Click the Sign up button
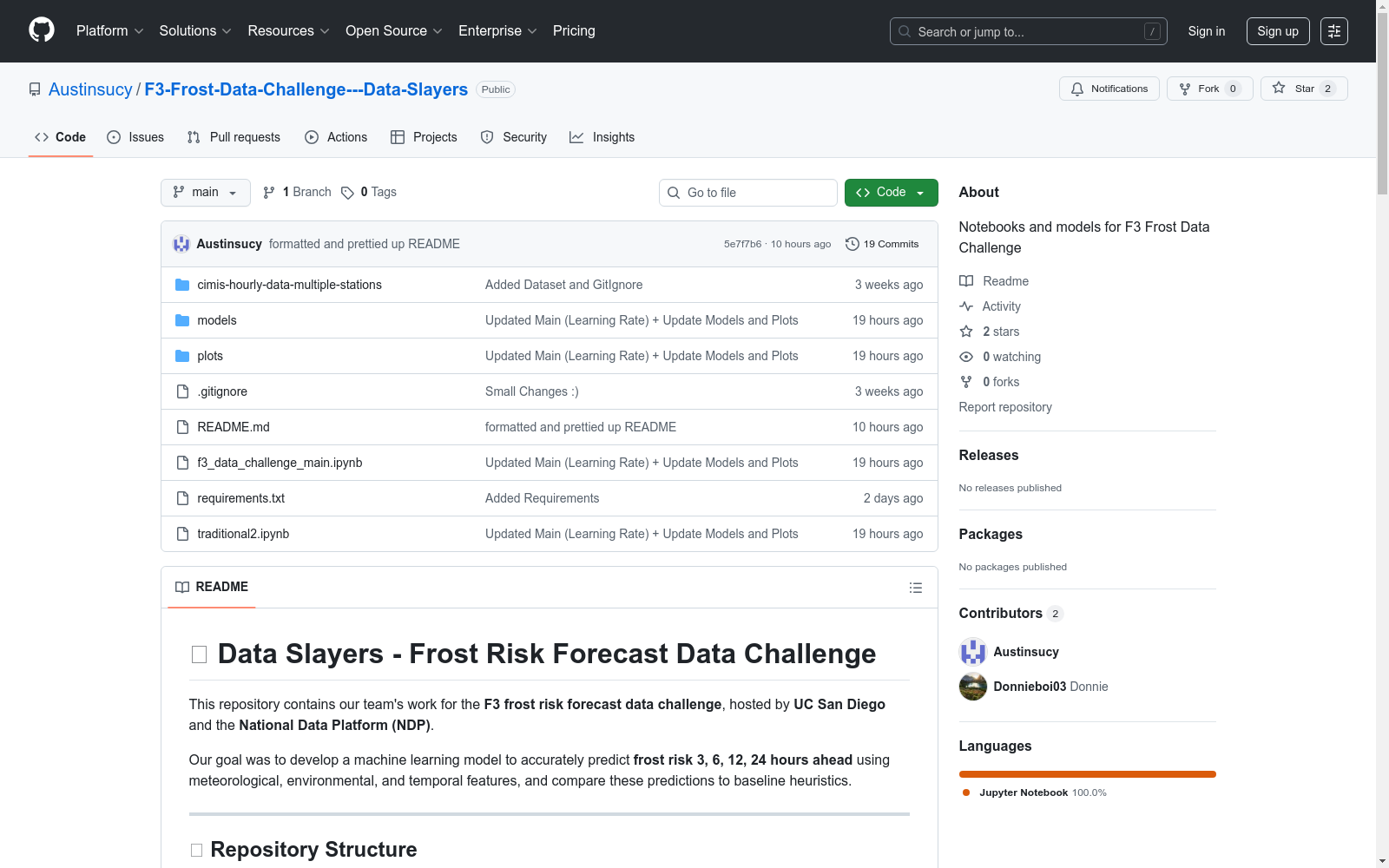This screenshot has width=1389, height=868. 1278,31
